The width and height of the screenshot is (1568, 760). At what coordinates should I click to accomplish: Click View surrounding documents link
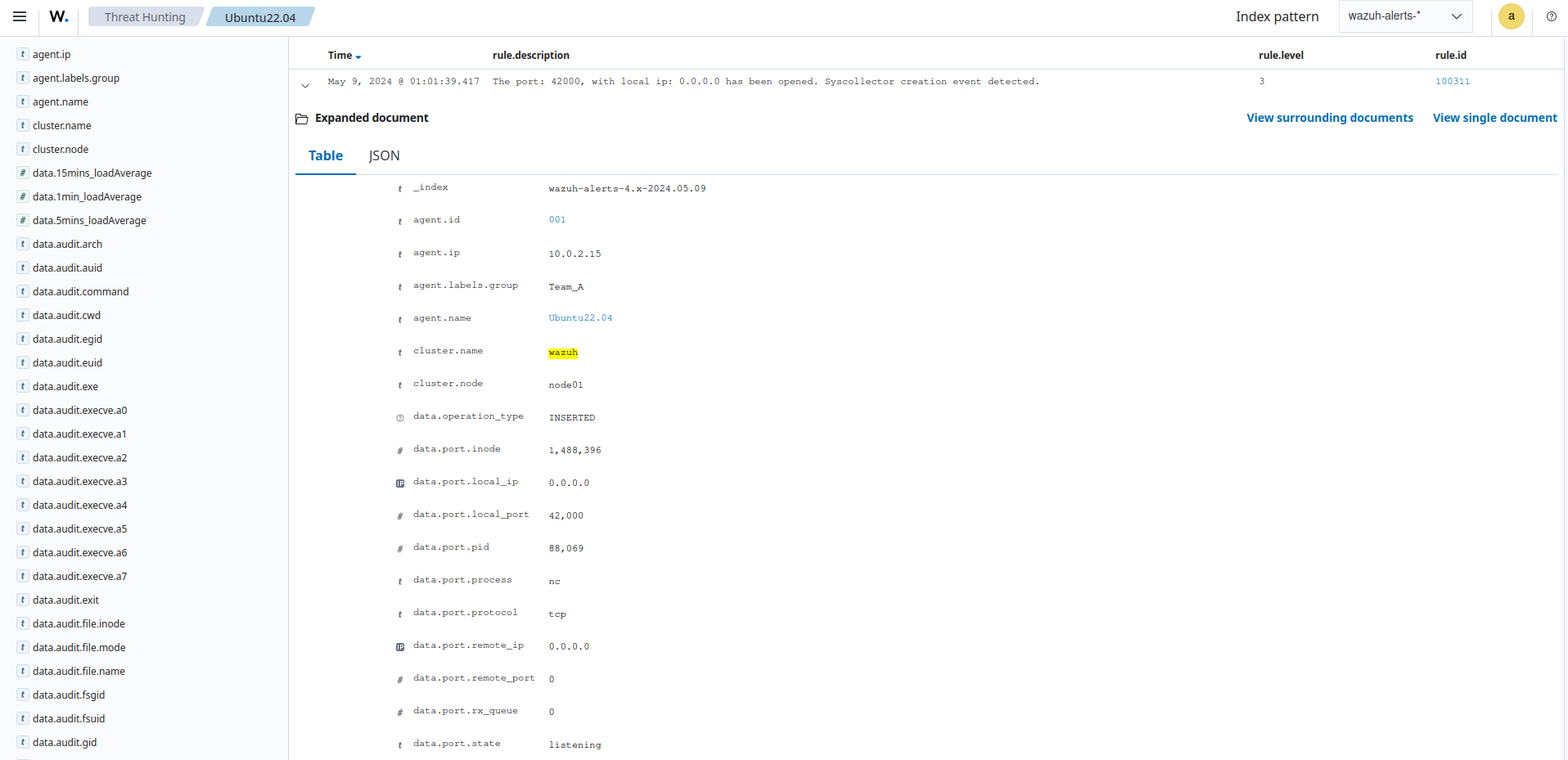click(1329, 118)
